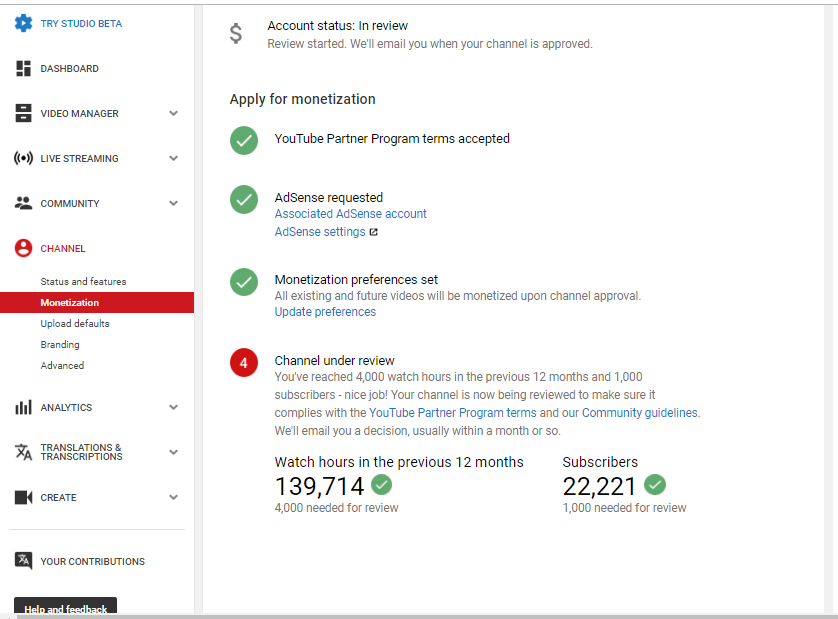
Task: Click the Community people icon
Action: (x=24, y=203)
